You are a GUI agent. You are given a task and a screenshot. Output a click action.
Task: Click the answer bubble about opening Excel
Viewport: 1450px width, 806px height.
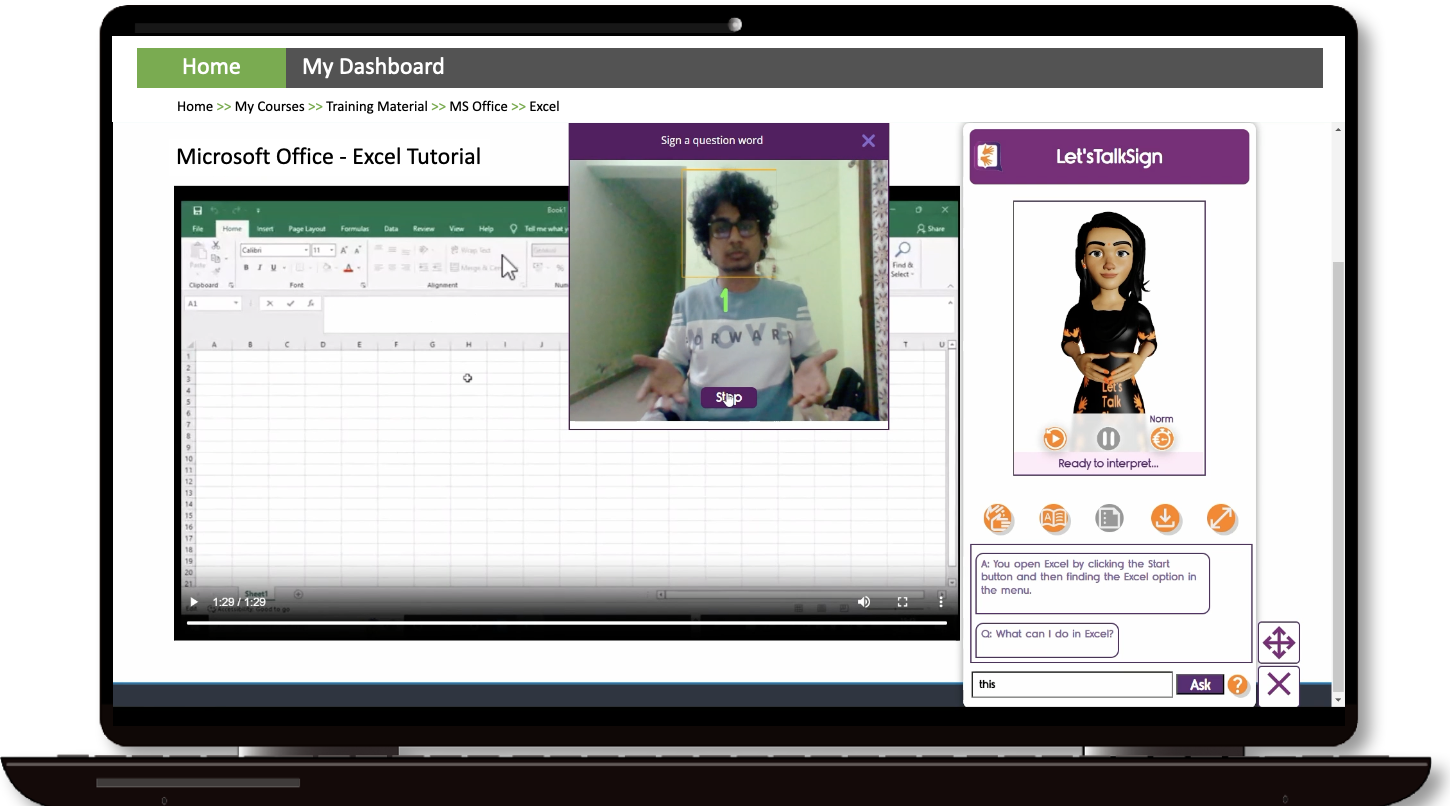(x=1092, y=583)
